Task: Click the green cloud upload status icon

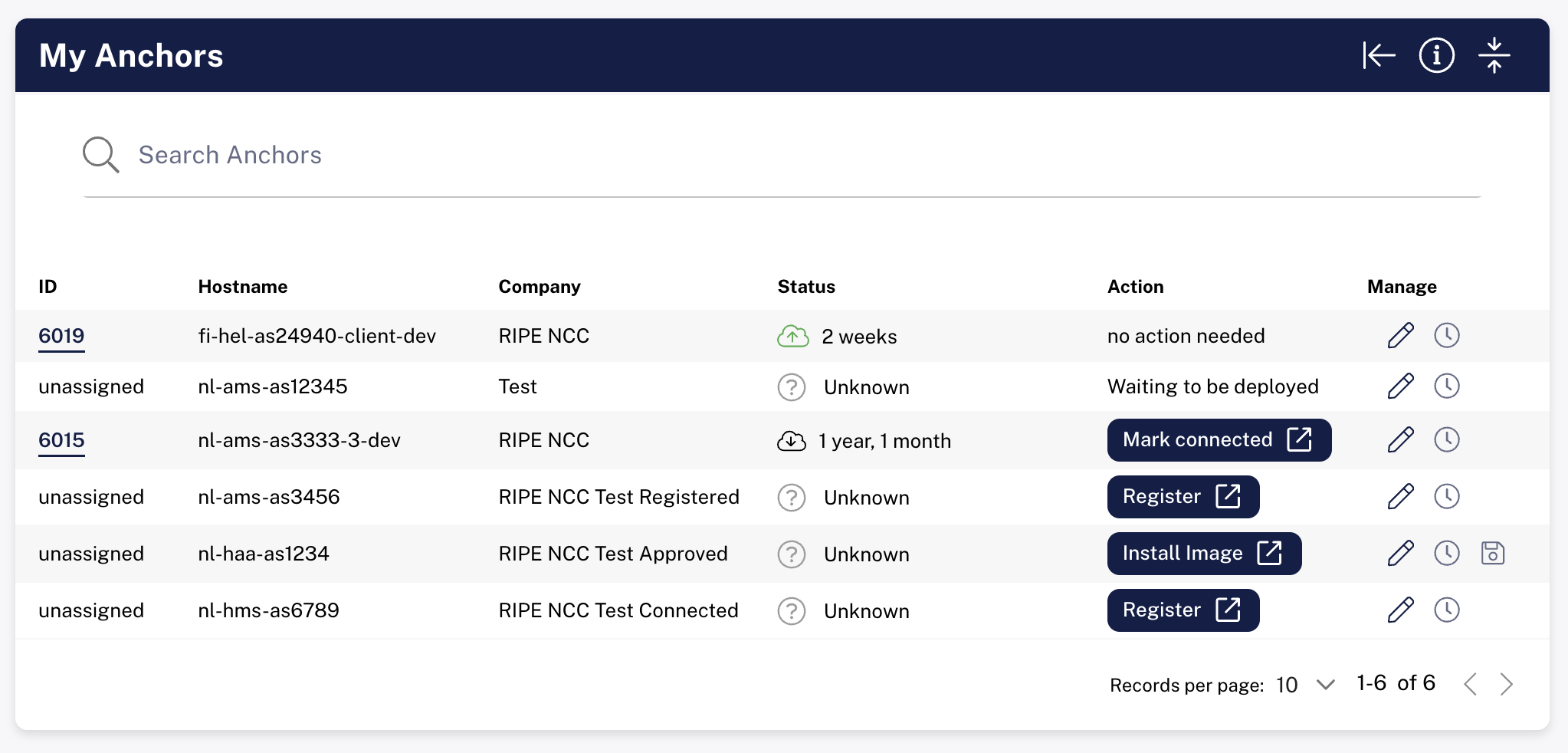Action: coord(792,336)
